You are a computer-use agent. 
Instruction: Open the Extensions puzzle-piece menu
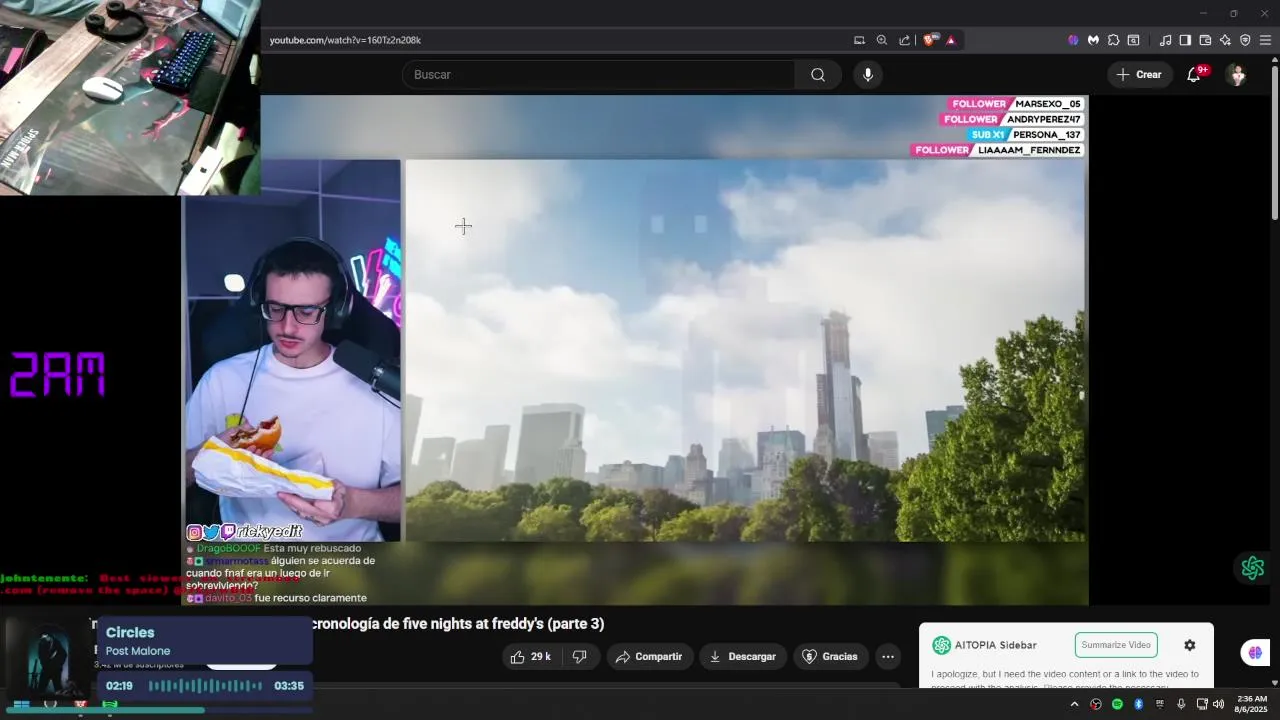pos(1113,40)
